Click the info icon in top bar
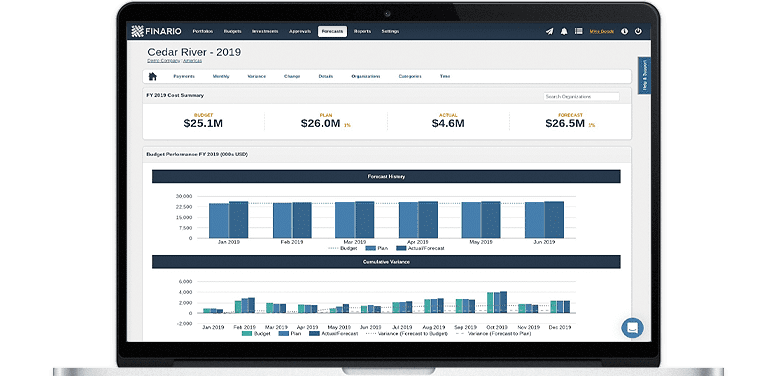This screenshot has width=781, height=376. click(624, 31)
